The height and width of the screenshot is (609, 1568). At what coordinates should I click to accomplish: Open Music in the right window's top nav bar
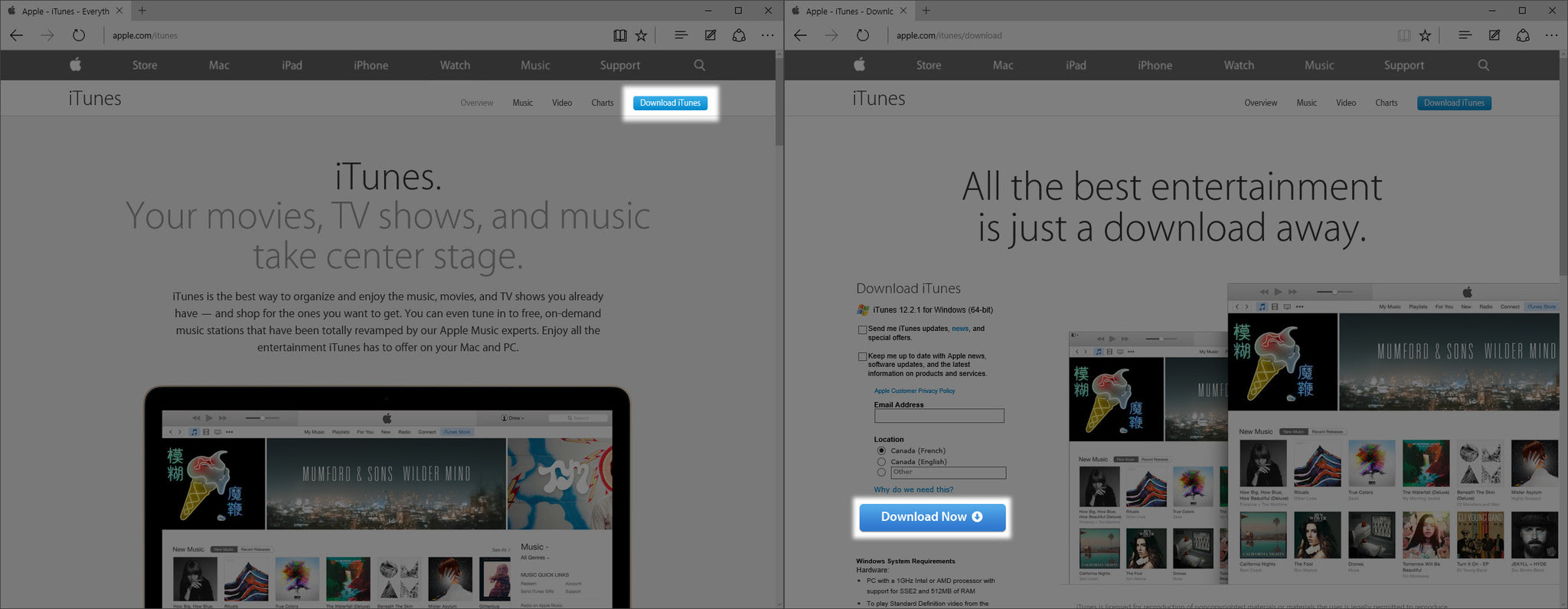[1319, 65]
